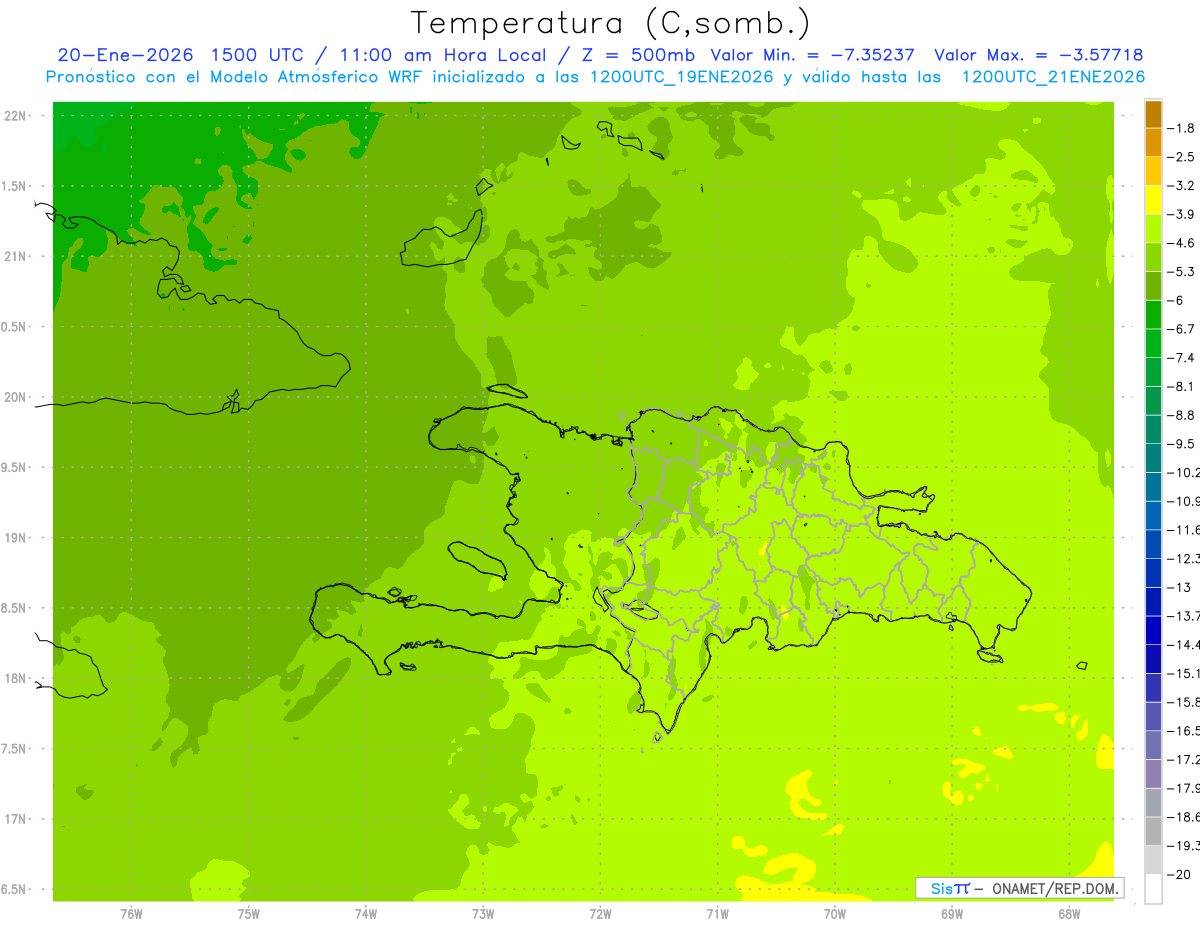The width and height of the screenshot is (1200, 927).
Task: Click the -13.7 colorbar label
Action: pos(1183,616)
